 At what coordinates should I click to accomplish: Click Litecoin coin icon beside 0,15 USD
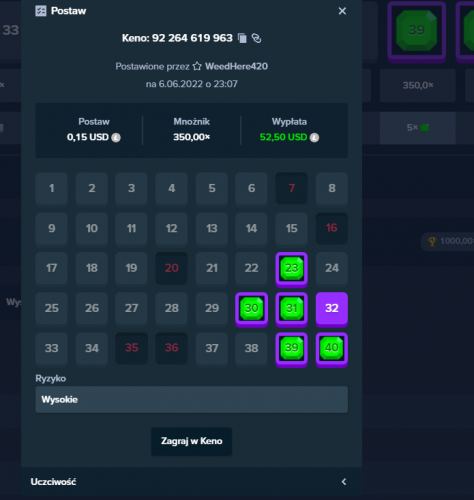pyautogui.click(x=116, y=137)
